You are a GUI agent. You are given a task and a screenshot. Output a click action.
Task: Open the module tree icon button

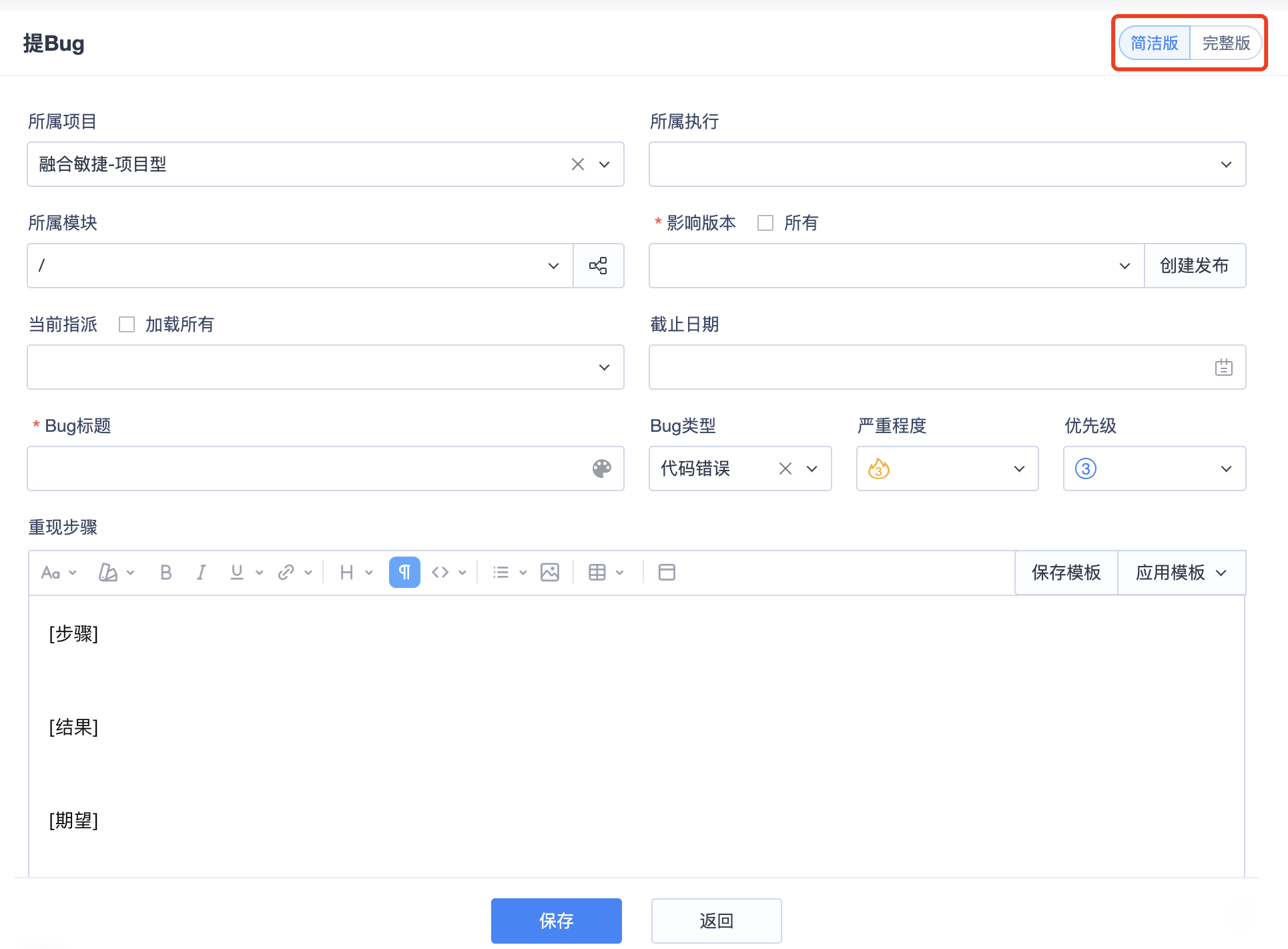pyautogui.click(x=599, y=266)
